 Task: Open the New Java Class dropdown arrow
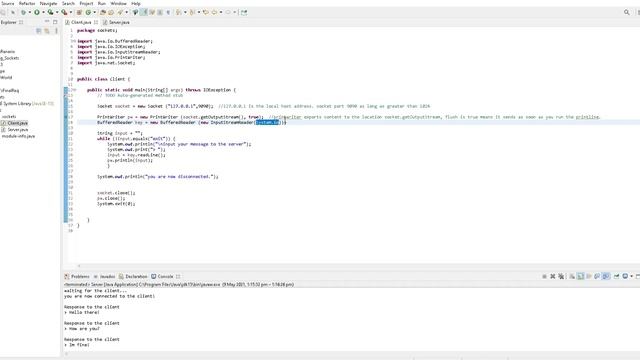tap(95, 12)
